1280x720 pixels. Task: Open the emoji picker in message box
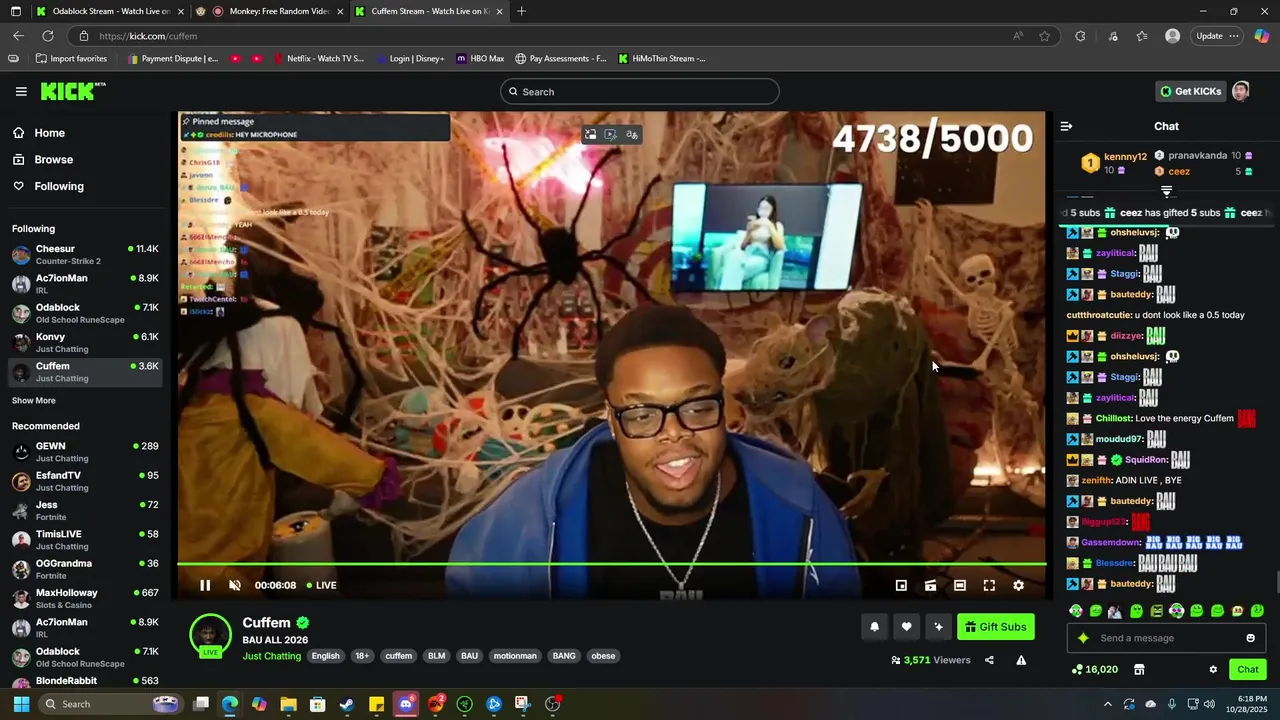pyautogui.click(x=1250, y=638)
